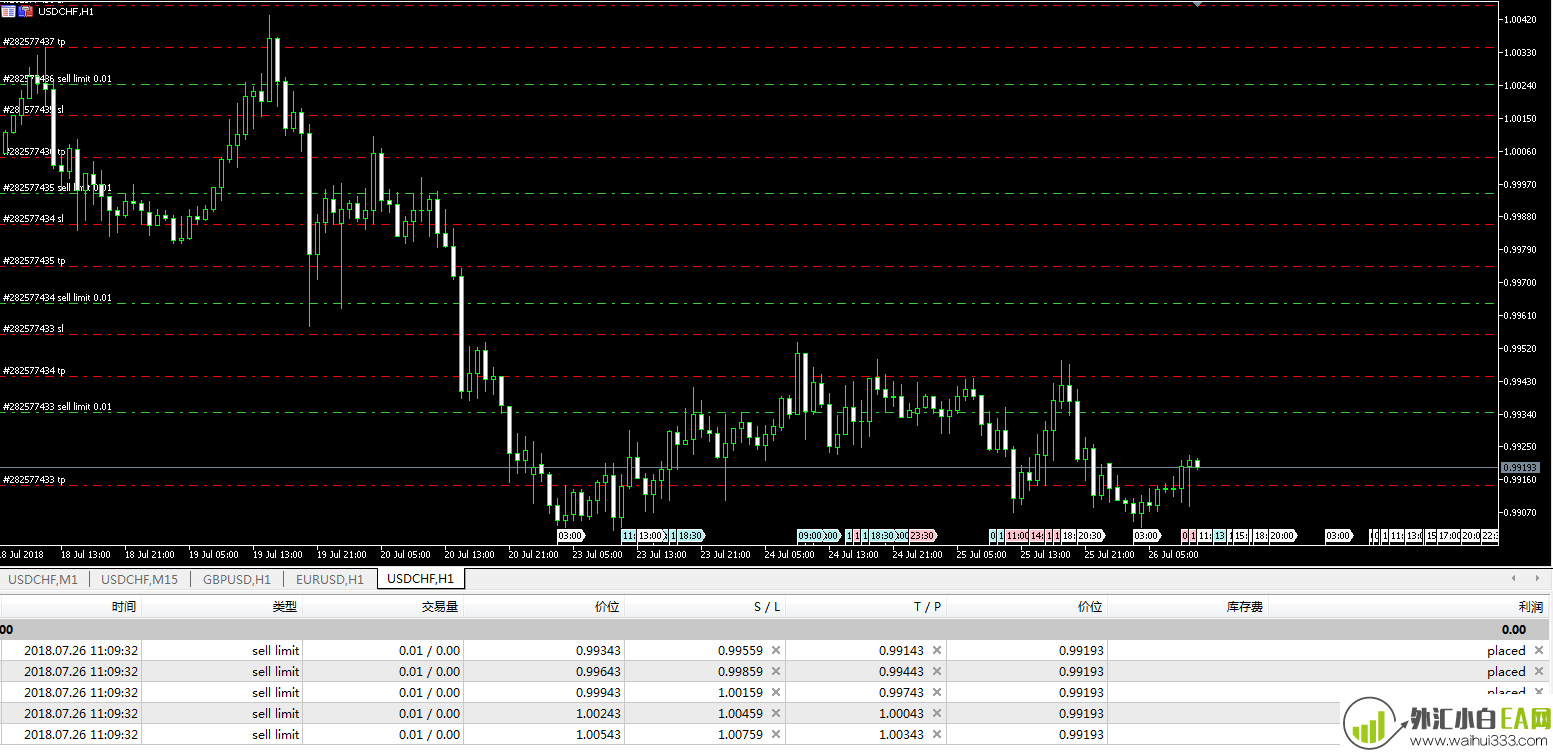Remove stop loss 0.99559 with its X icon
Image resolution: width=1553 pixels, height=753 pixels.
(776, 650)
